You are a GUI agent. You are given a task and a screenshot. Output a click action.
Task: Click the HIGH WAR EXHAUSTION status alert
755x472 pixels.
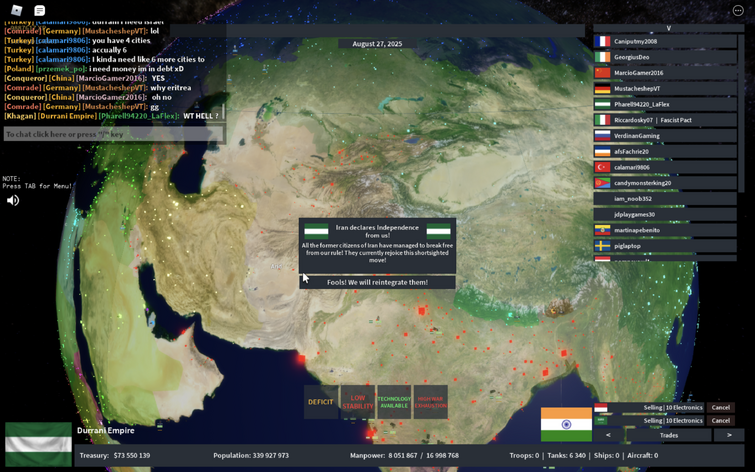click(430, 402)
